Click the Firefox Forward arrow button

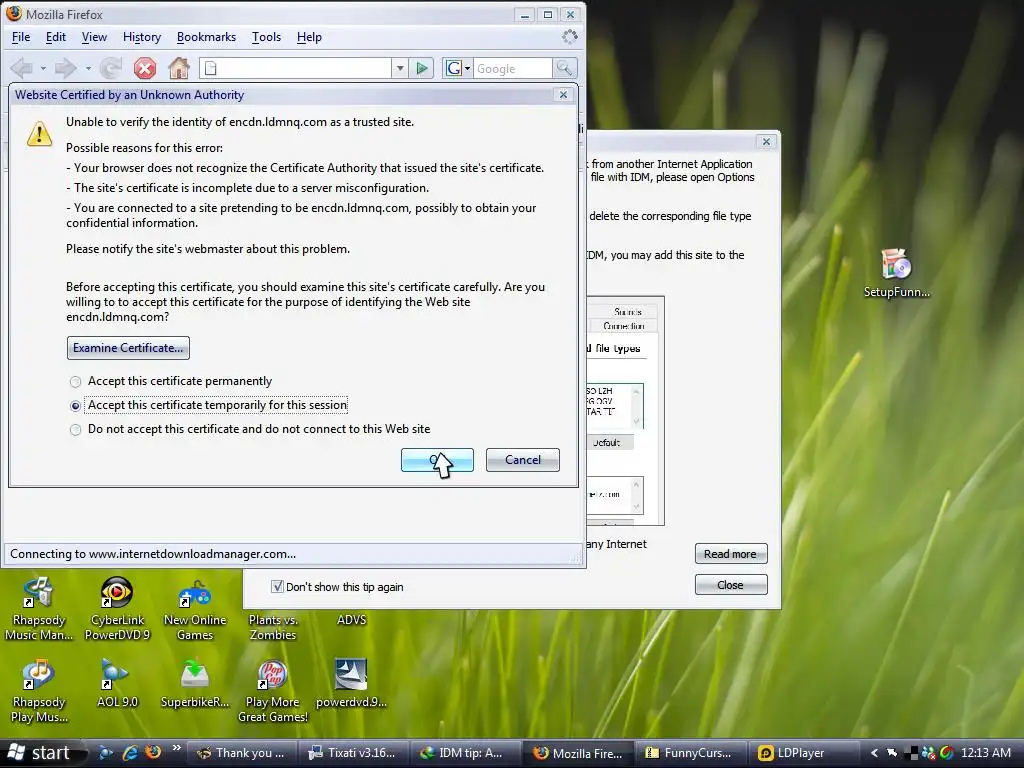click(66, 68)
